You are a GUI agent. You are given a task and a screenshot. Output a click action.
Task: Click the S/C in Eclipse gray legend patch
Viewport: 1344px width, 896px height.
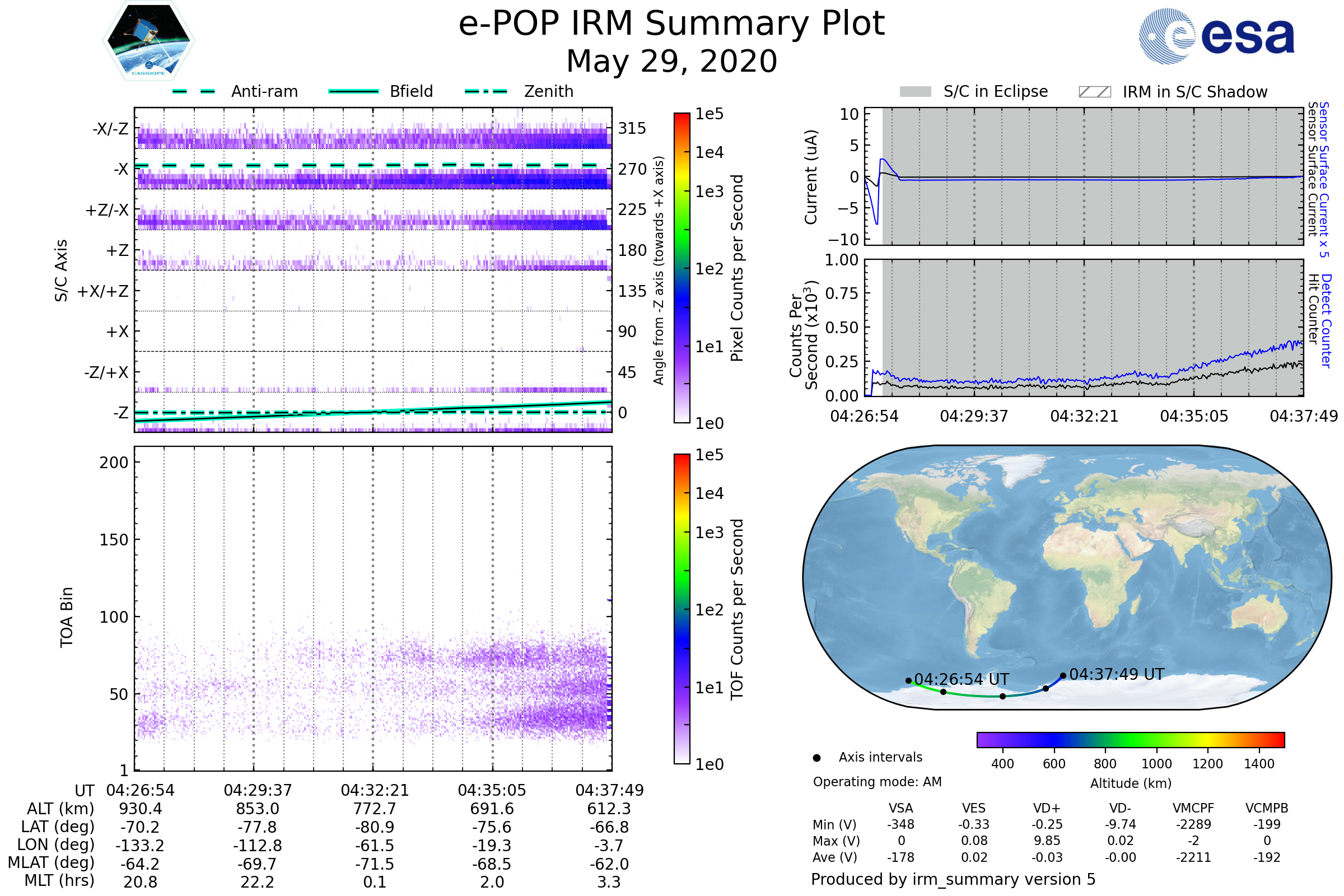click(915, 92)
